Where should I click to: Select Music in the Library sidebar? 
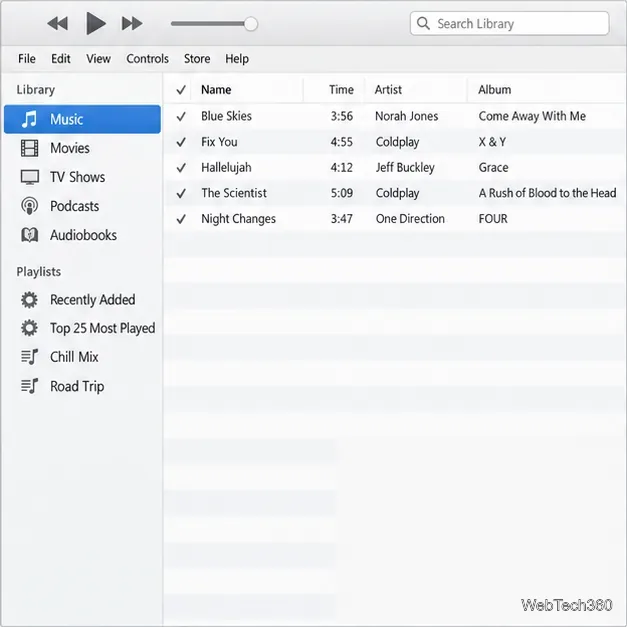(82, 119)
